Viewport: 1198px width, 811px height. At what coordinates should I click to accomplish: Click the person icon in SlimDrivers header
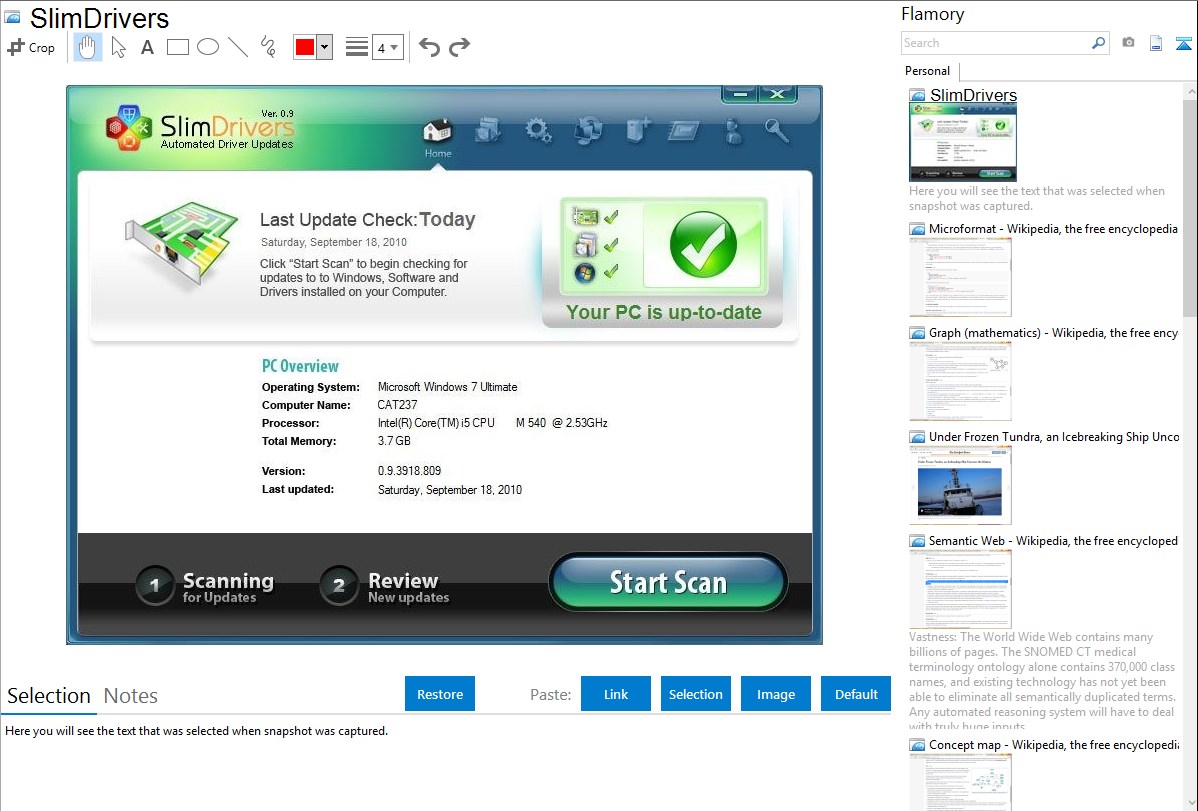tap(733, 131)
